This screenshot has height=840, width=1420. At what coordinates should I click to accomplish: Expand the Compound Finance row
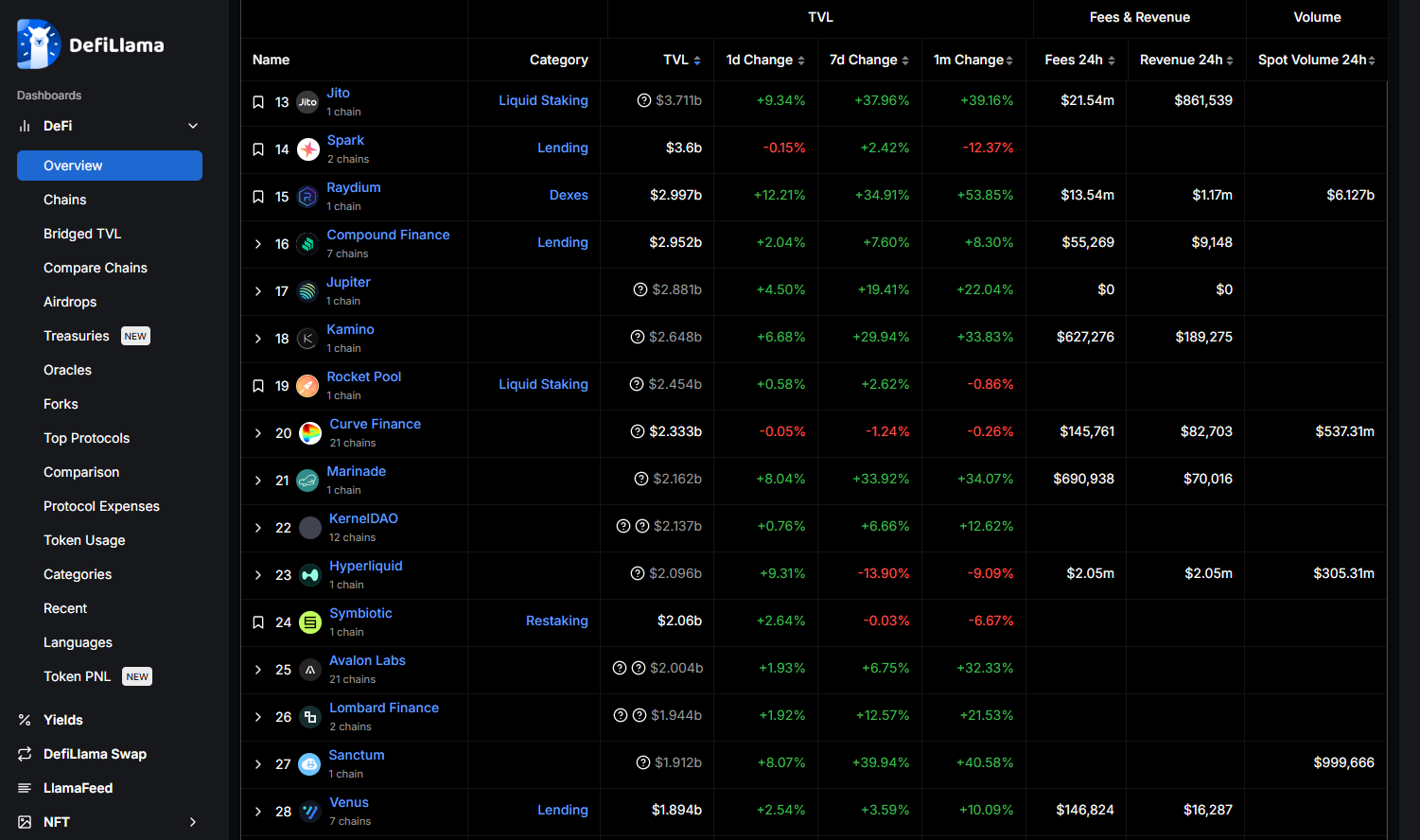(x=258, y=244)
